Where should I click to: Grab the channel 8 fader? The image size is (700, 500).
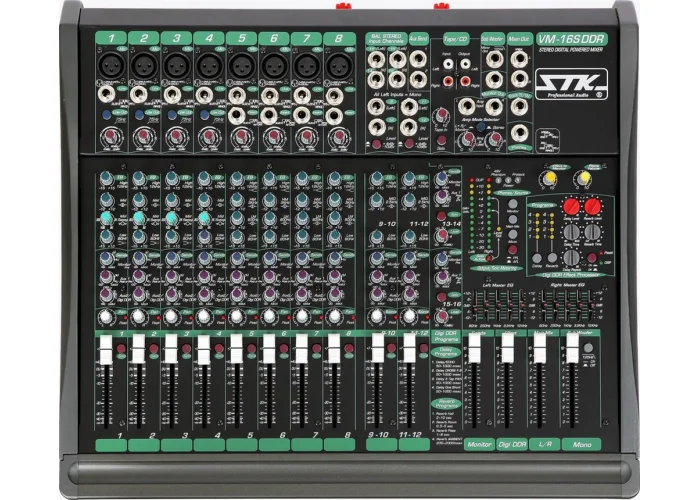(x=333, y=349)
